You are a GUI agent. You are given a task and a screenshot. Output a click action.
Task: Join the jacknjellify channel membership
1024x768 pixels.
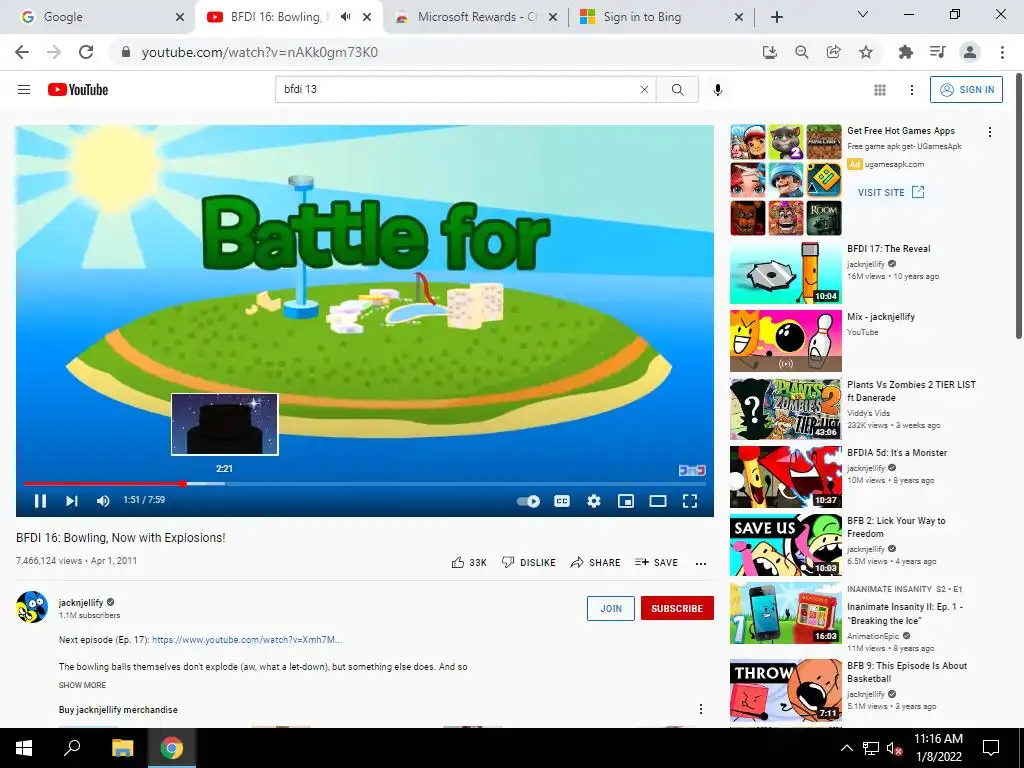tap(611, 608)
